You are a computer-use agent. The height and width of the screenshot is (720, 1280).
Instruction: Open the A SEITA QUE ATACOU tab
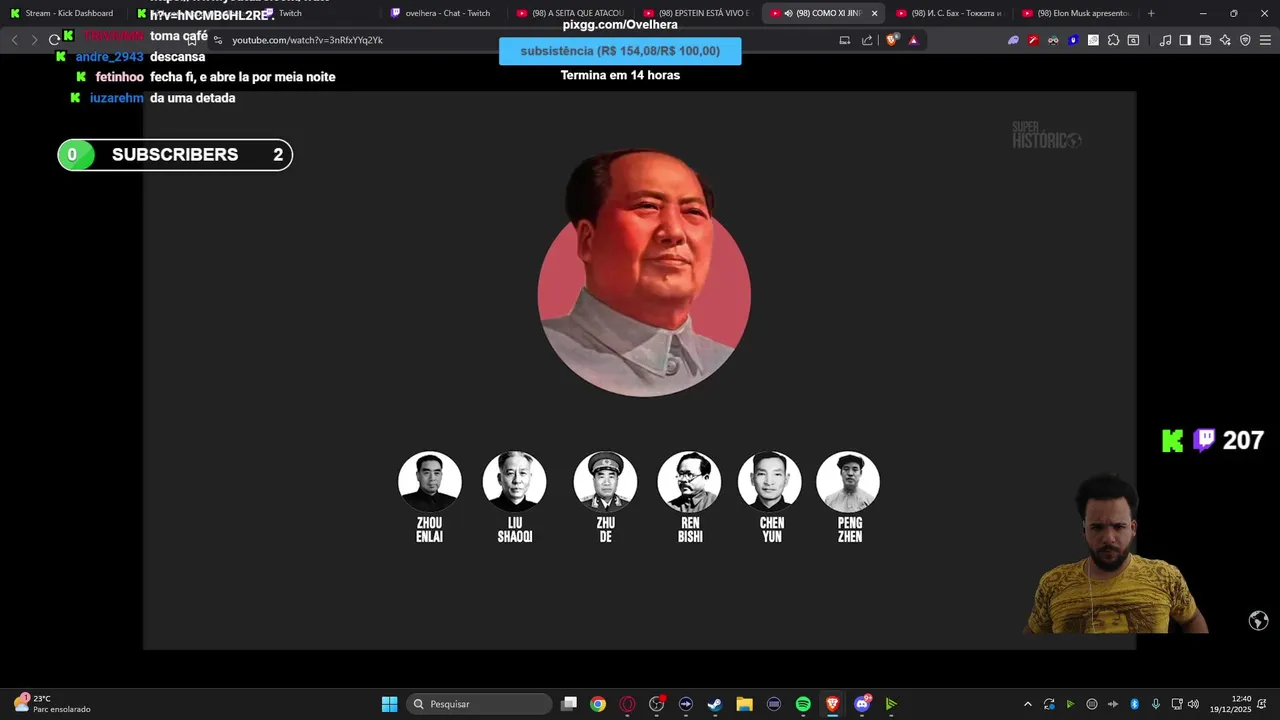click(569, 13)
